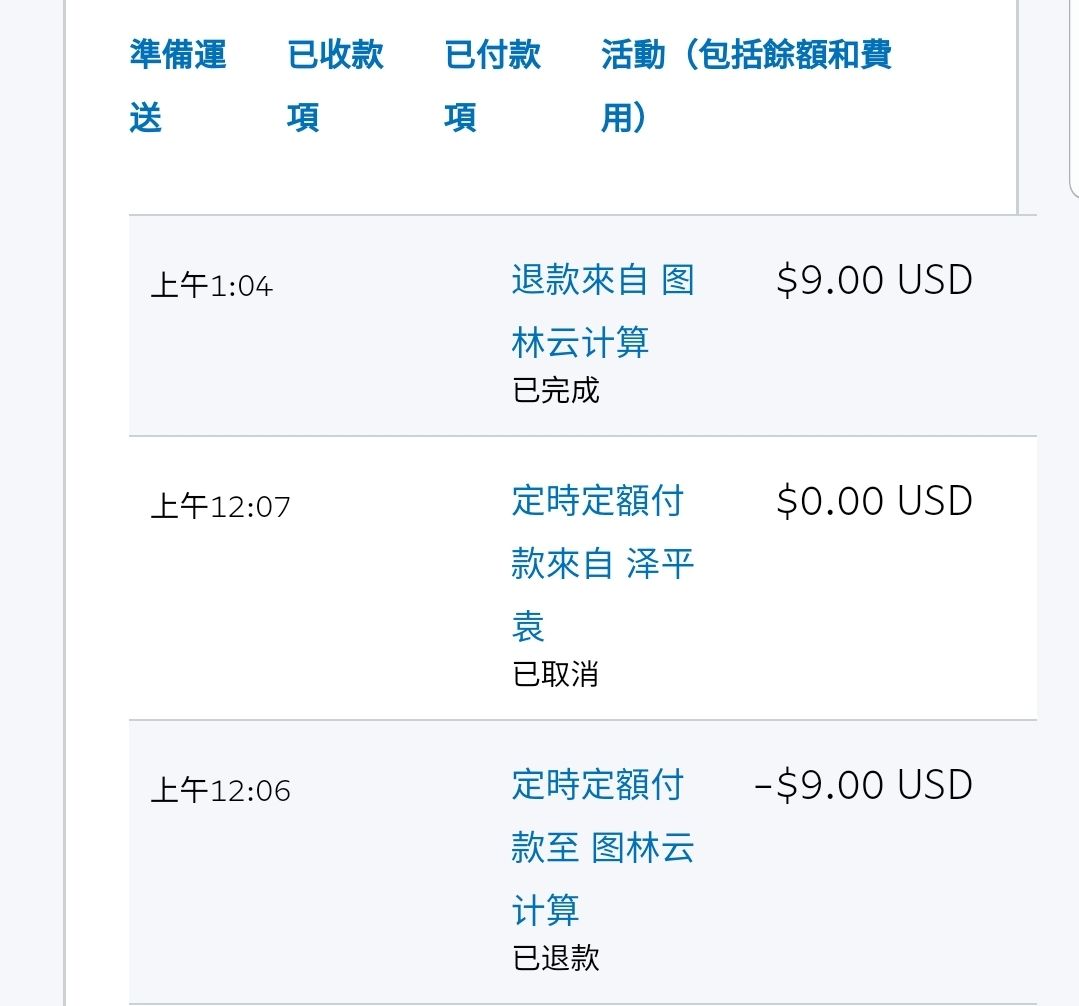Click the 上午12:06 timestamp
This screenshot has height=1006, width=1079.
[220, 791]
